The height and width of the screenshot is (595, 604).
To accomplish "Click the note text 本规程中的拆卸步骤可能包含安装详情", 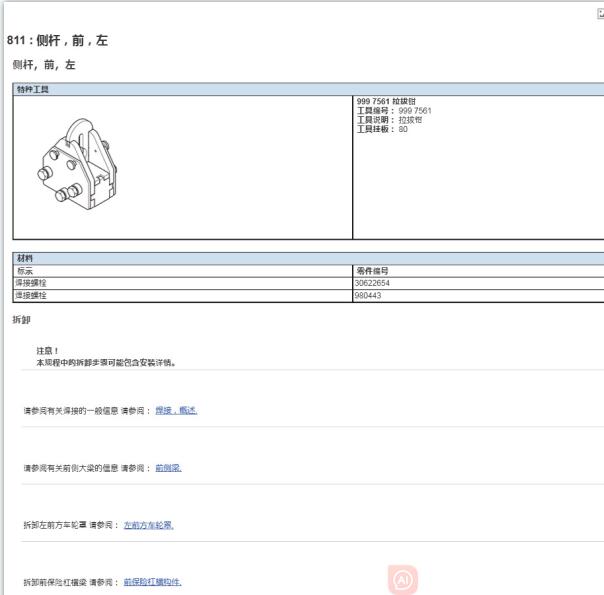I will pyautogui.click(x=106, y=363).
